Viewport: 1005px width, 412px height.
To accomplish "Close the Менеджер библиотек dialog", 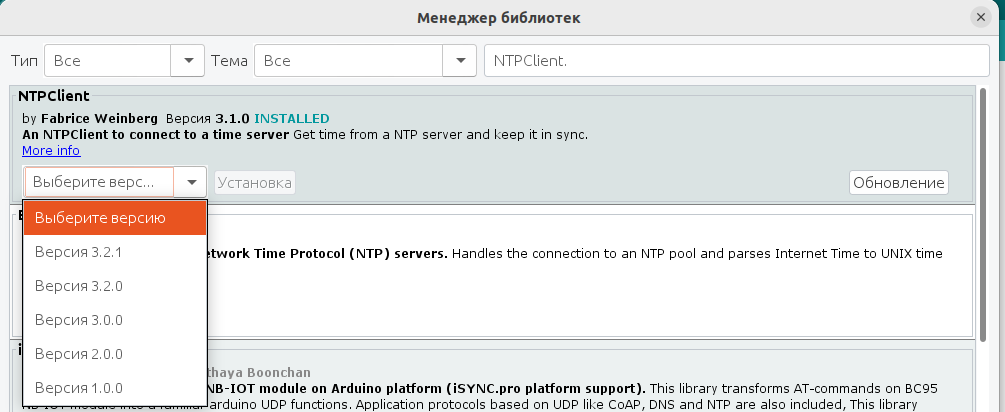I will [x=980, y=17].
